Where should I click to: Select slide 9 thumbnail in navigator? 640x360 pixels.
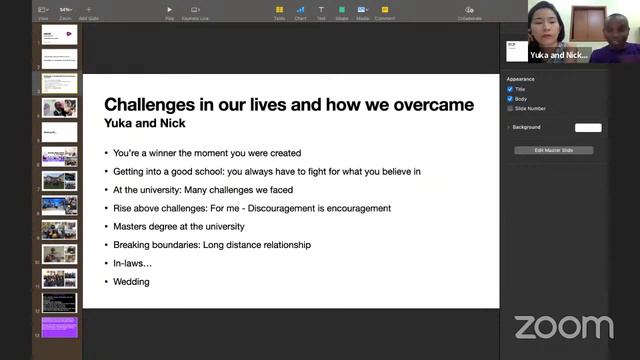tap(60, 230)
